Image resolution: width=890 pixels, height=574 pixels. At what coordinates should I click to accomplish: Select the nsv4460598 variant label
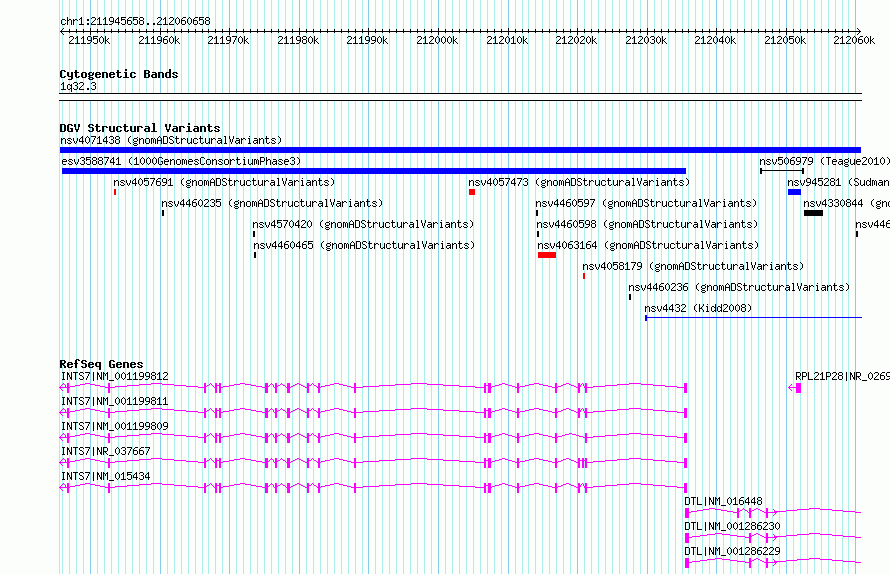pos(648,224)
